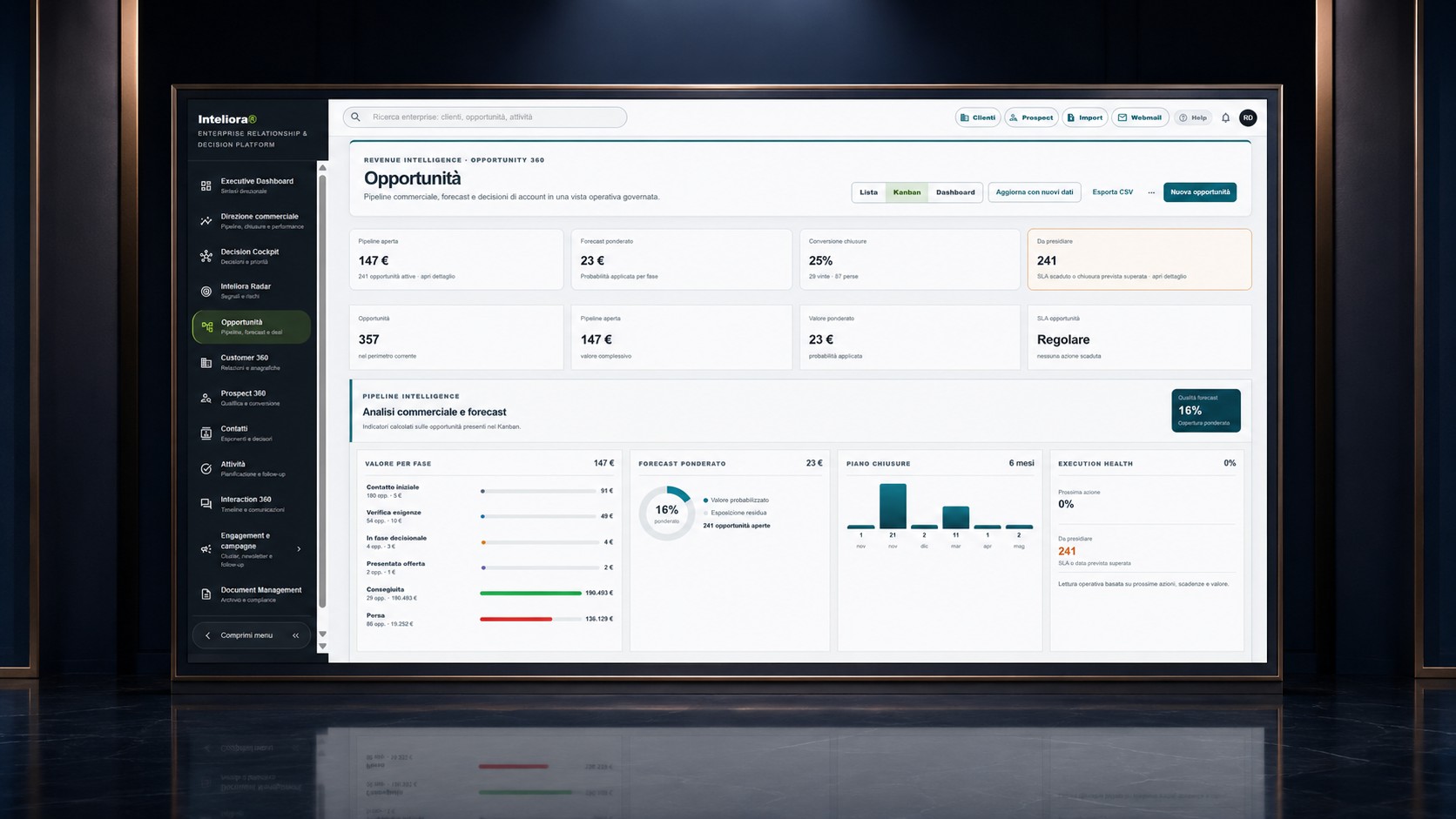This screenshot has height=819, width=1456.
Task: Open Document Management file icon
Action: tap(206, 594)
